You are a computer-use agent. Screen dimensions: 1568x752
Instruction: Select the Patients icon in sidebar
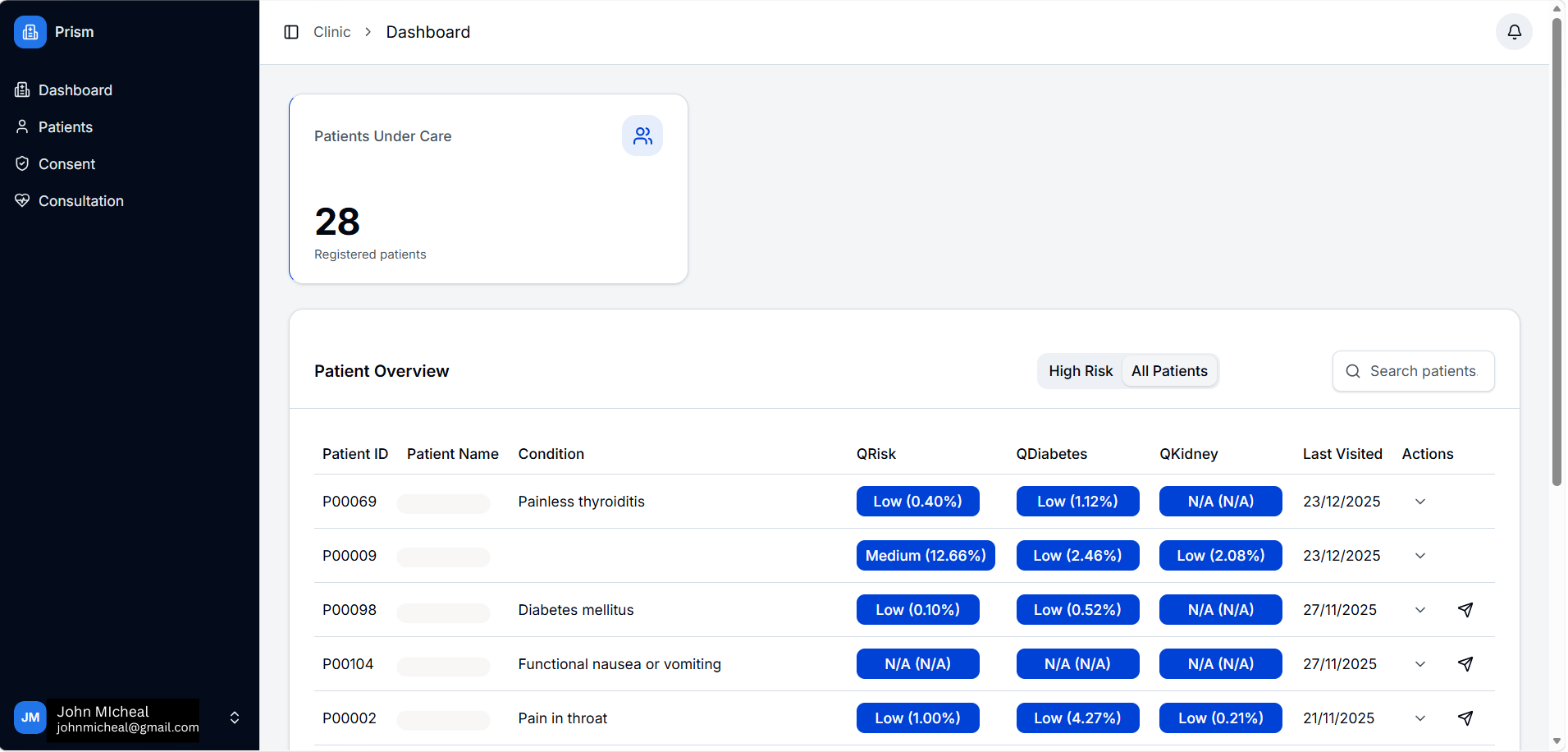22,127
